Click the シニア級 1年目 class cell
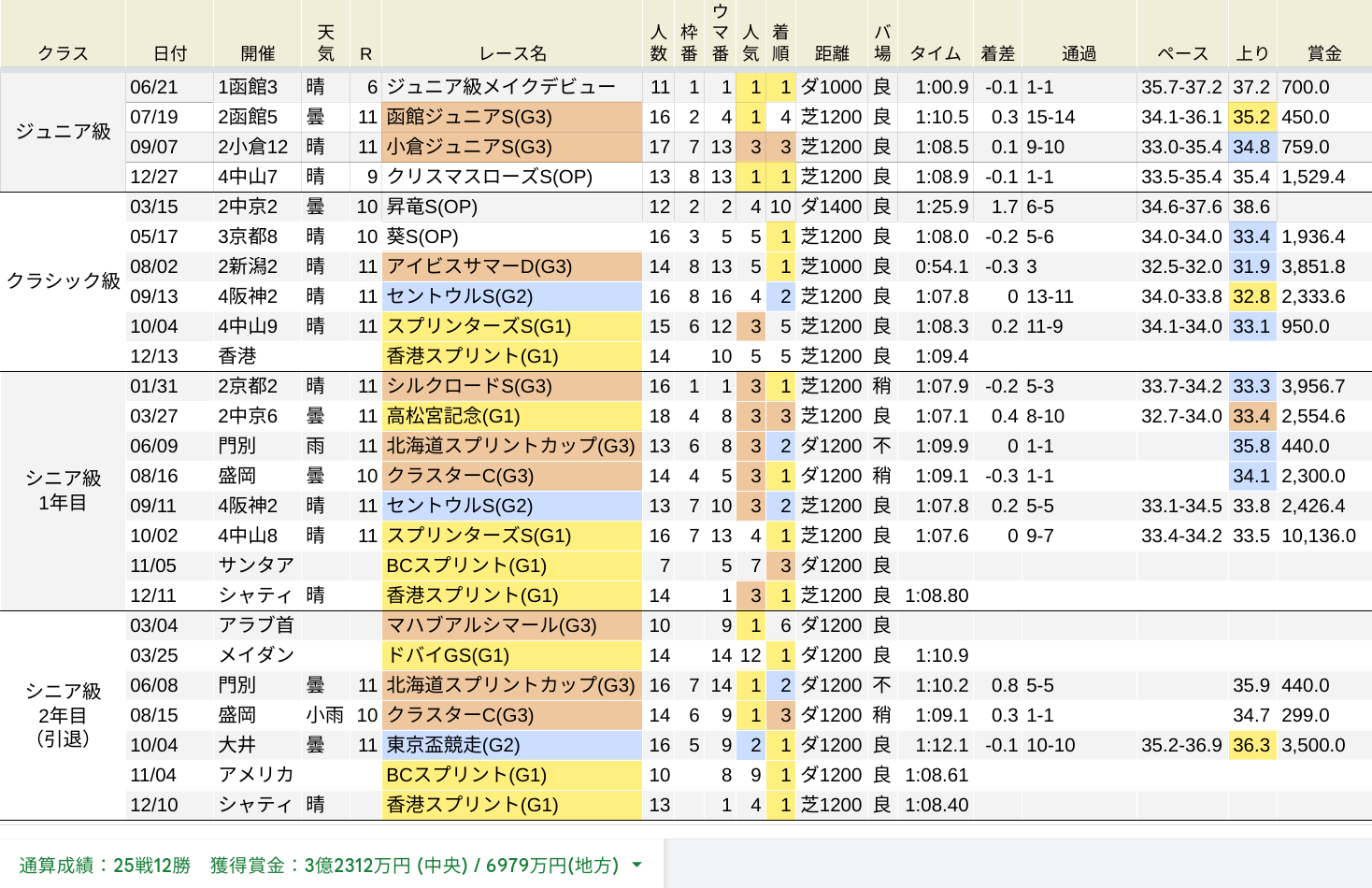The image size is (1372, 888). 63,491
